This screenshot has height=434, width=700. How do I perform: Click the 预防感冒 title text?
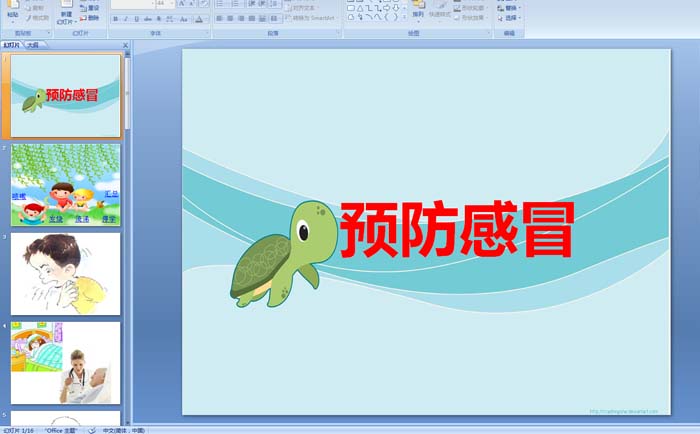(457, 229)
